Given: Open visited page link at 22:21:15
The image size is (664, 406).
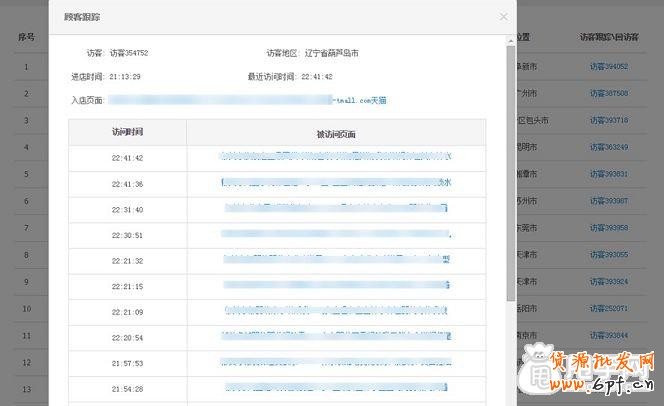Looking at the screenshot, I should (336, 286).
